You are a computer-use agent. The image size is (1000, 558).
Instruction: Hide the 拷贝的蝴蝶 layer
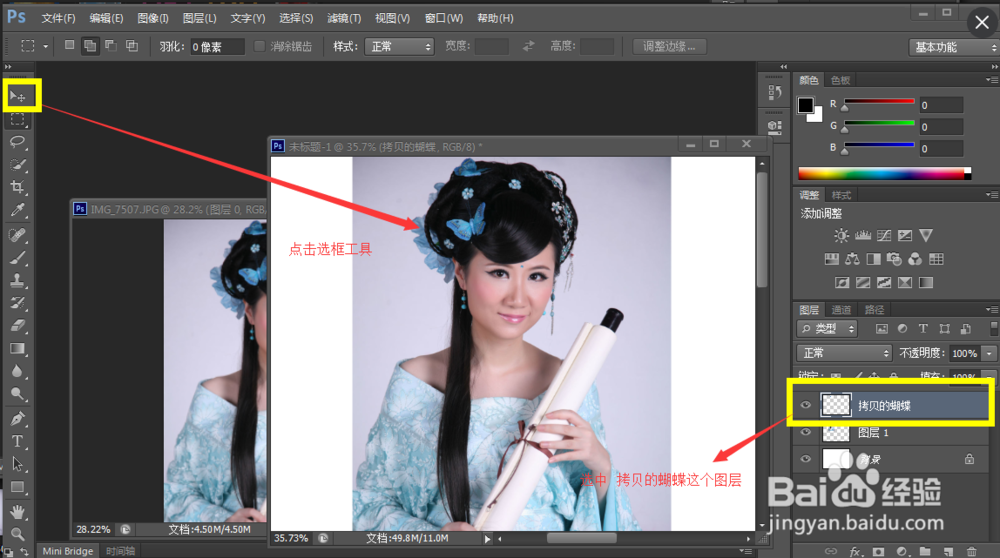(806, 405)
